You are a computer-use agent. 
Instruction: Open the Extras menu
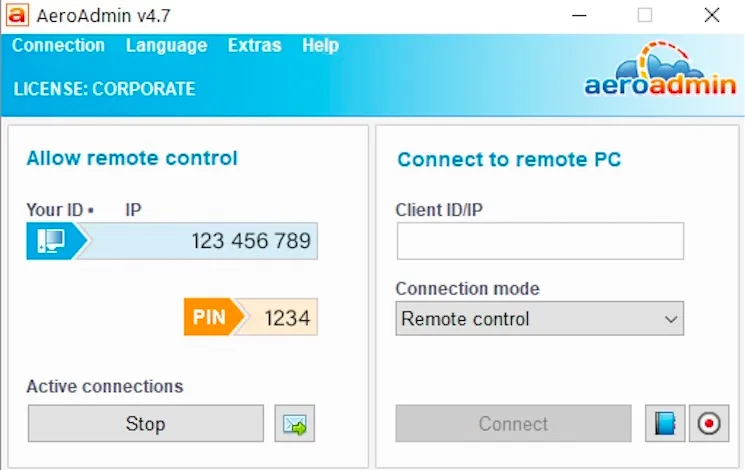tap(255, 46)
